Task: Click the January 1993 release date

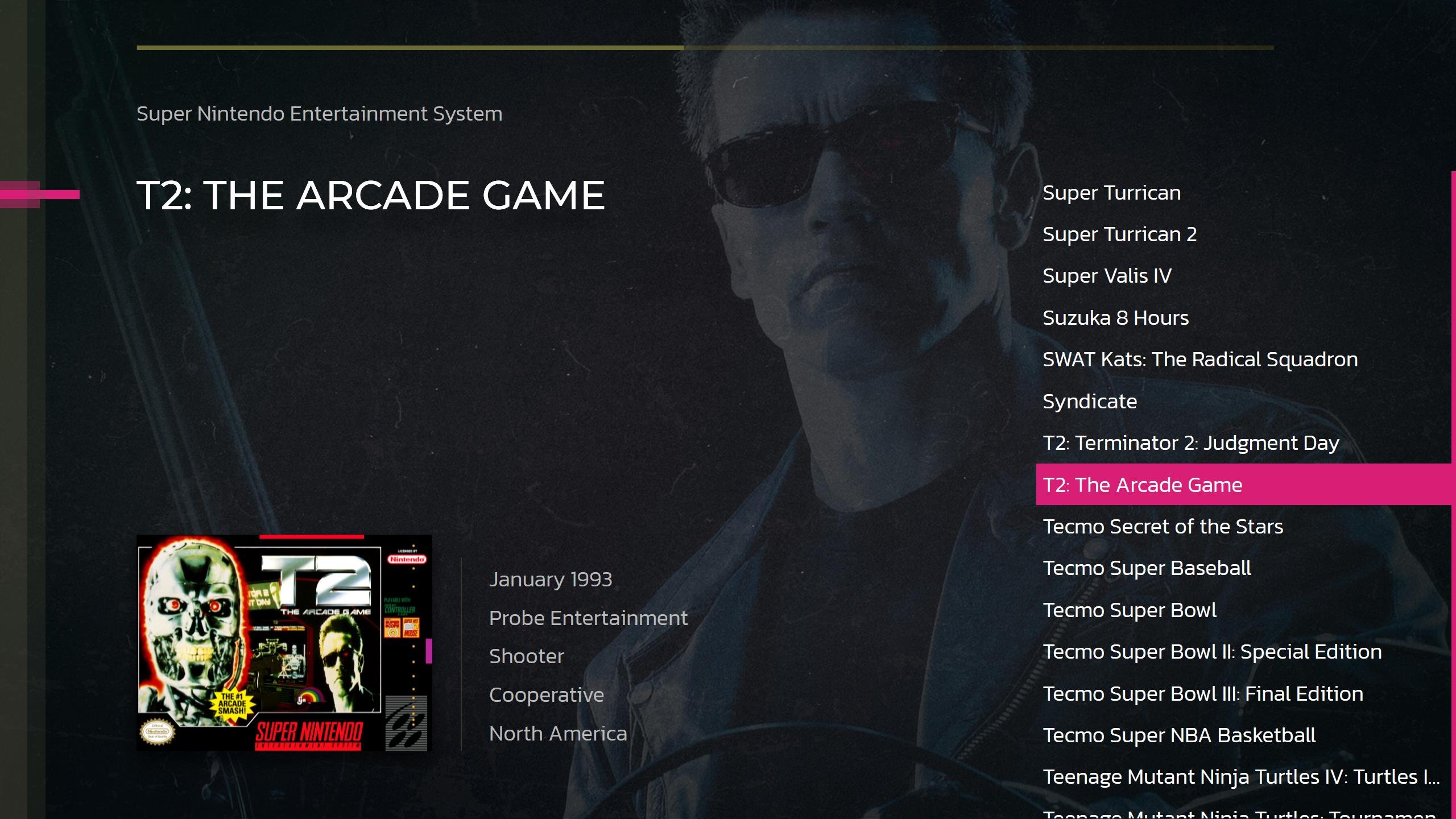Action: (x=551, y=580)
